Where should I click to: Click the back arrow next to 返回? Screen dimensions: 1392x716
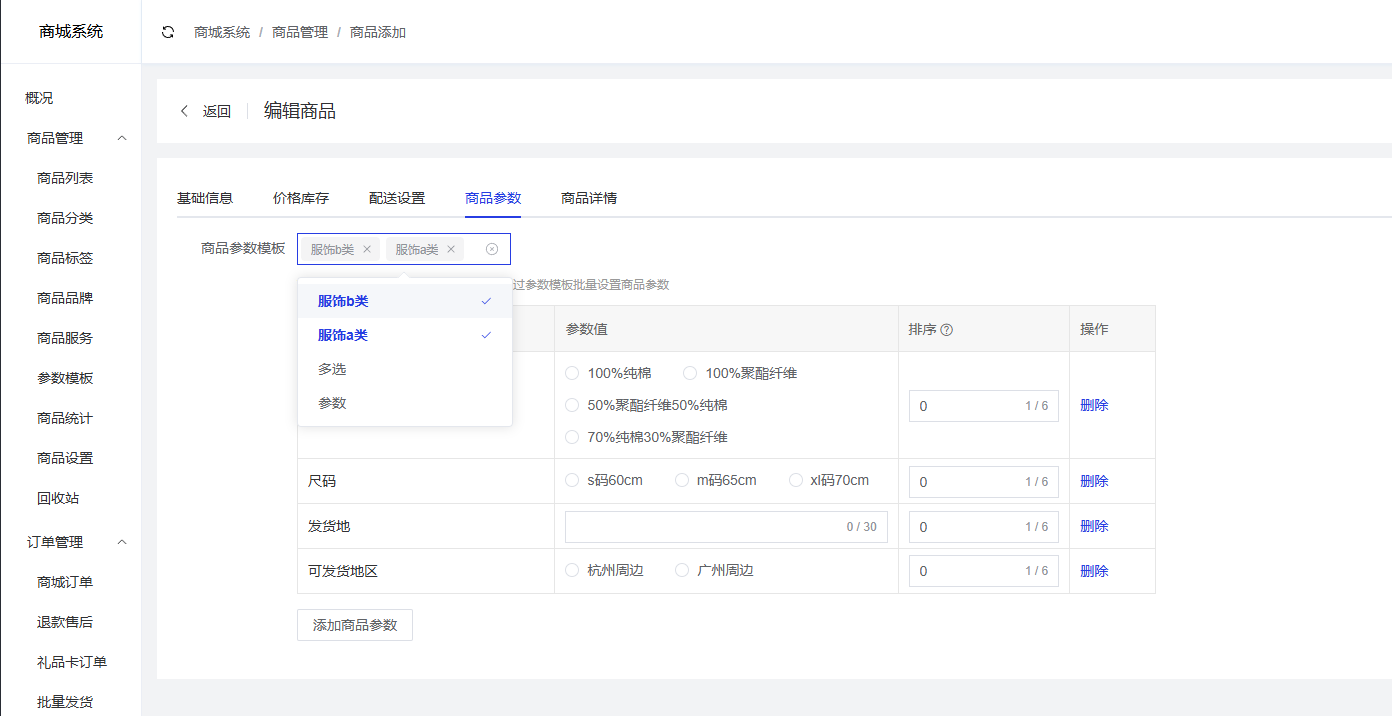click(x=184, y=111)
